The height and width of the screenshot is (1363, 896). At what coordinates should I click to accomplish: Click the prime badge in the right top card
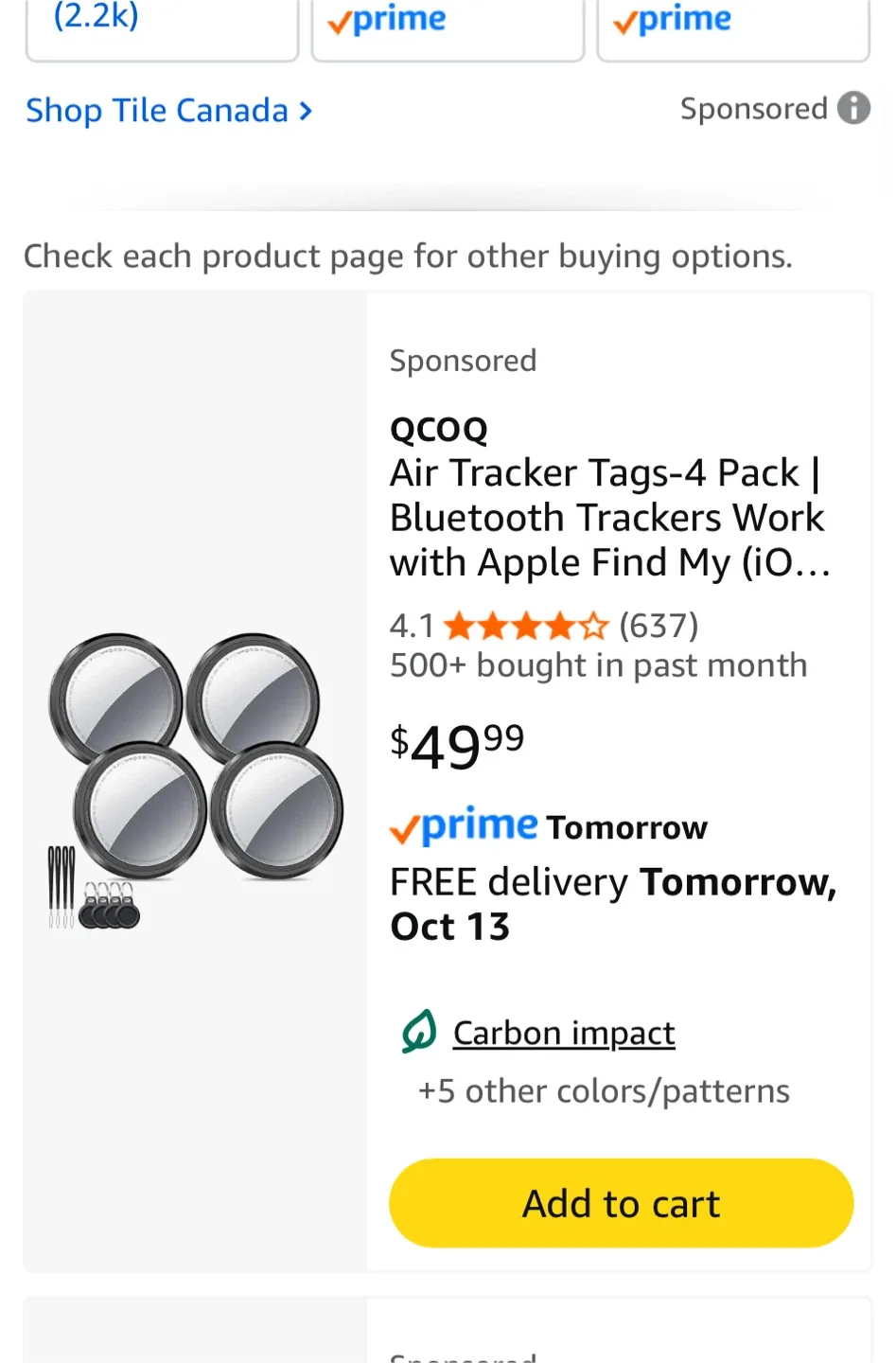(x=672, y=19)
